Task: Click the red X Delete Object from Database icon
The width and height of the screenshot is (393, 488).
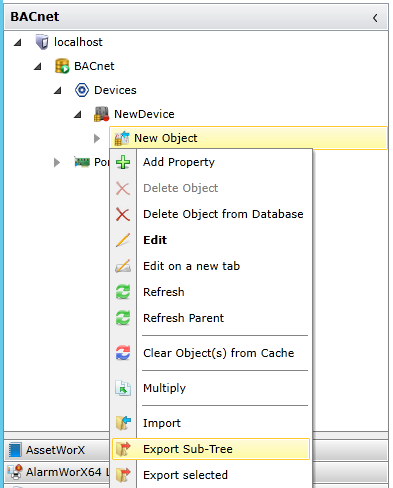Action: tap(123, 214)
